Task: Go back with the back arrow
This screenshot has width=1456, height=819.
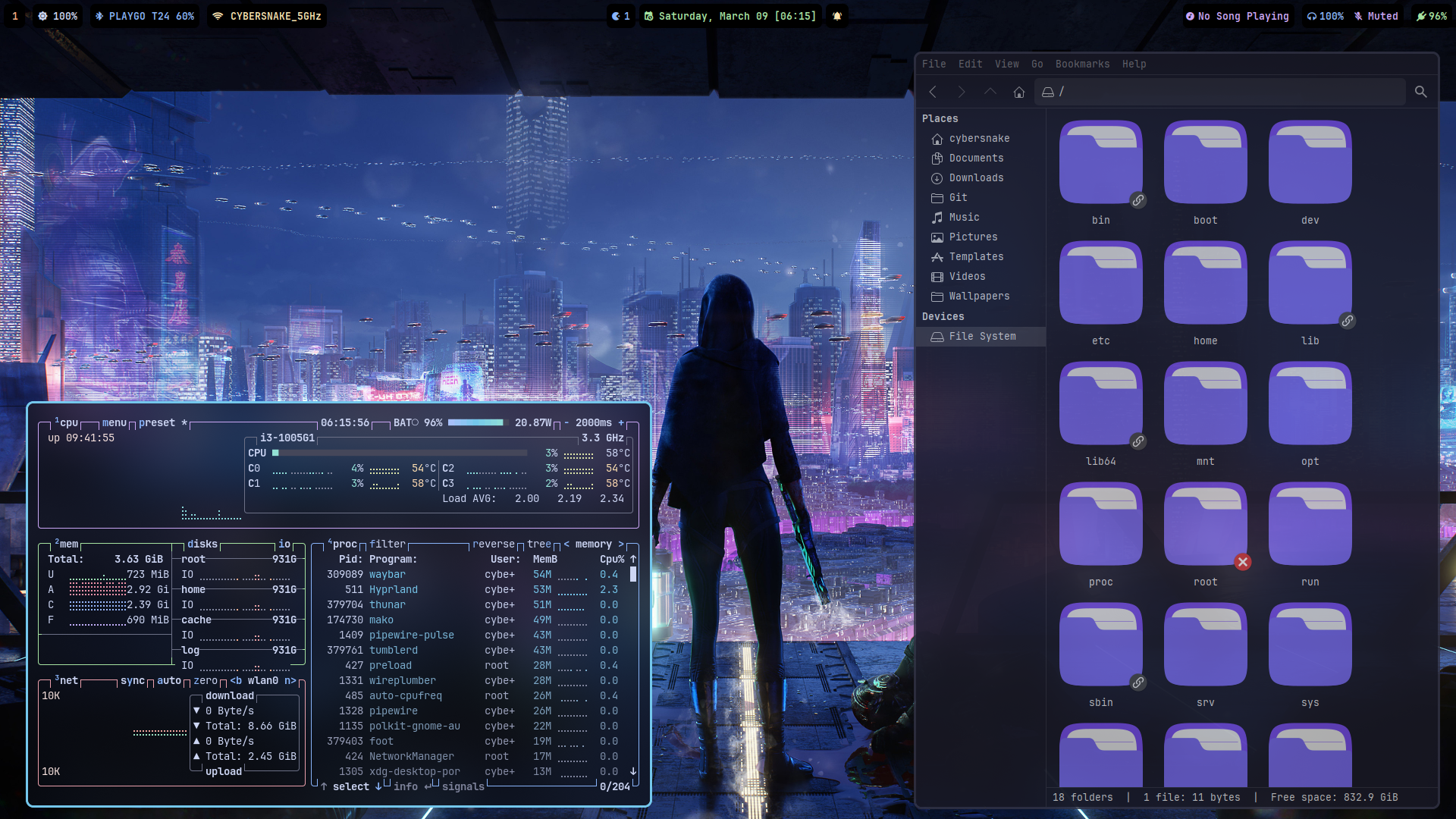Action: point(934,92)
